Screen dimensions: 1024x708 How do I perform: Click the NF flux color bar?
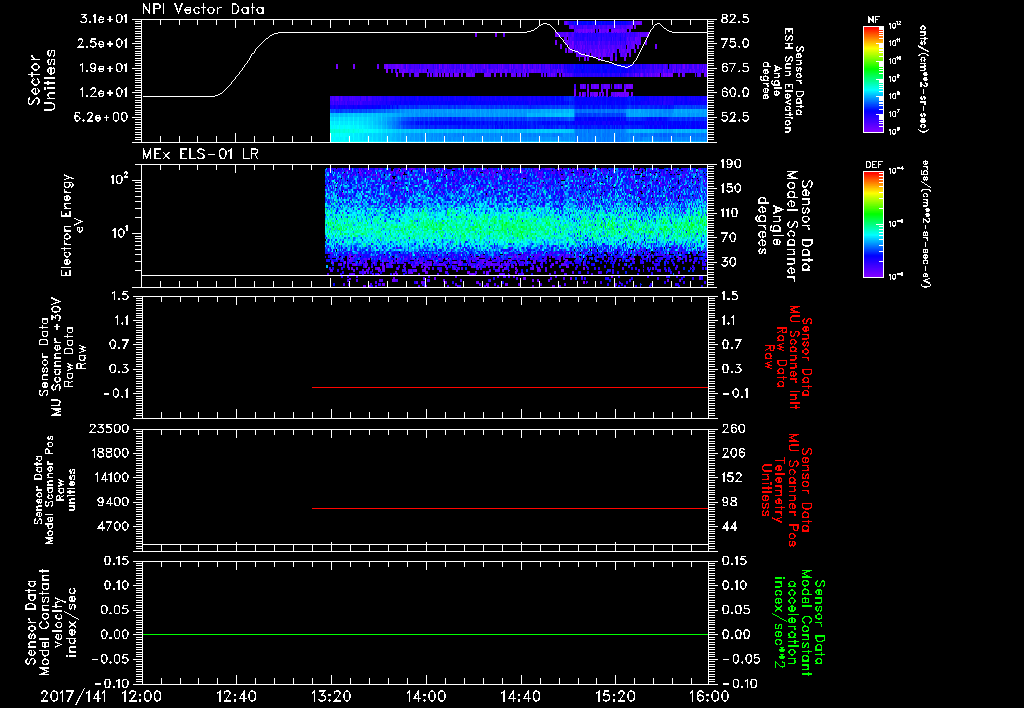(x=874, y=78)
